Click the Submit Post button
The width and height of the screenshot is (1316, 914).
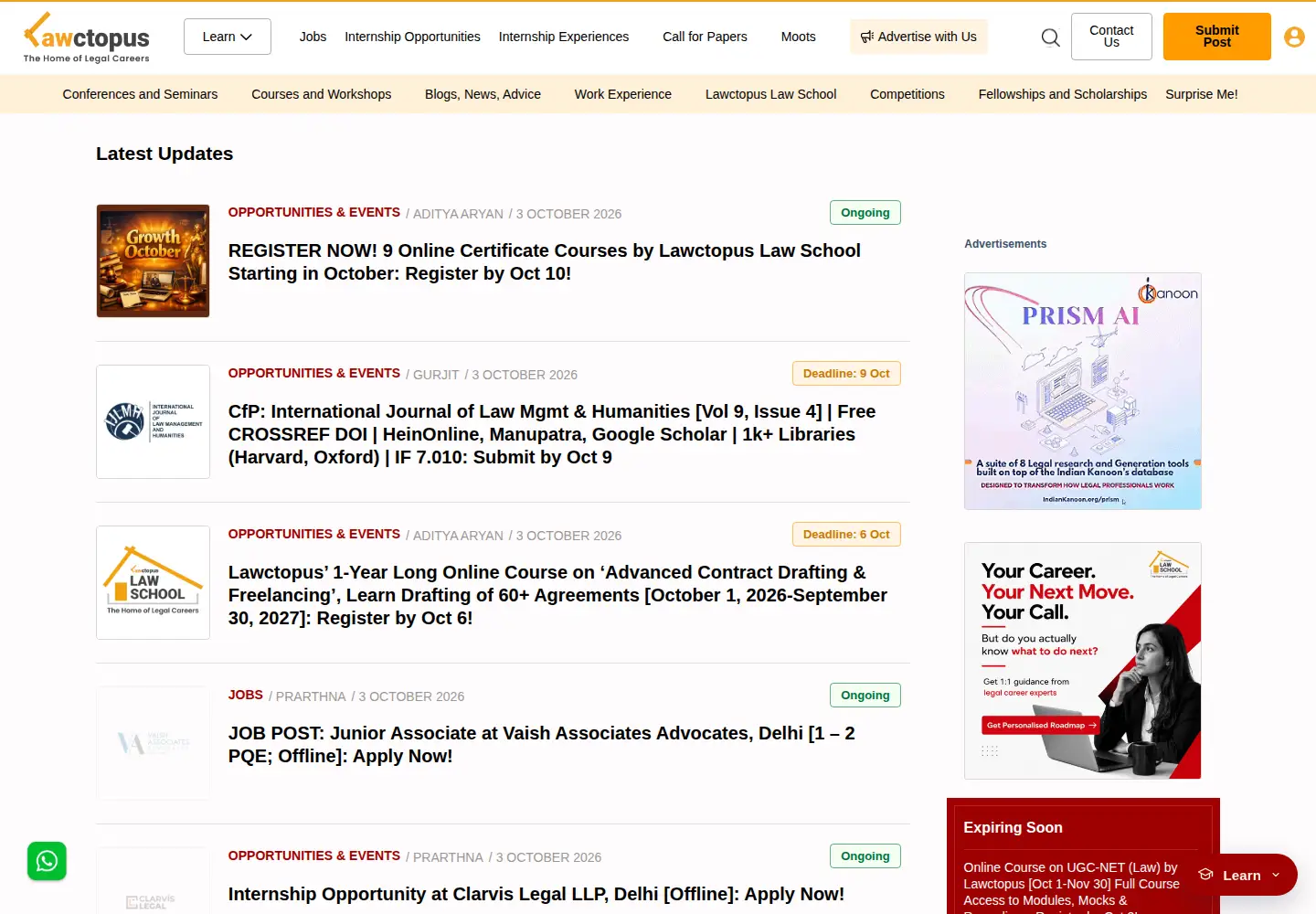tap(1217, 37)
